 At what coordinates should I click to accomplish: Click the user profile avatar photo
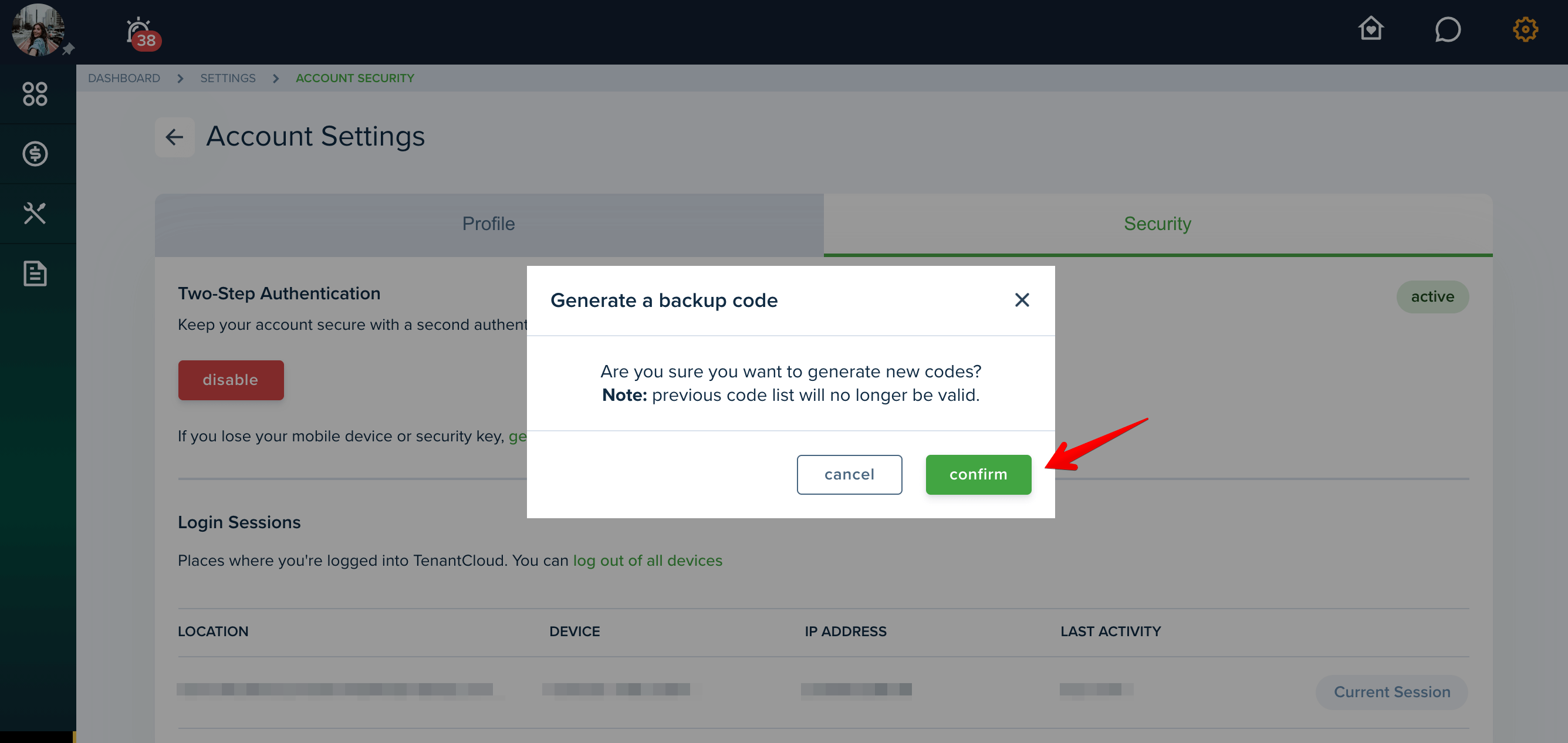[x=38, y=31]
